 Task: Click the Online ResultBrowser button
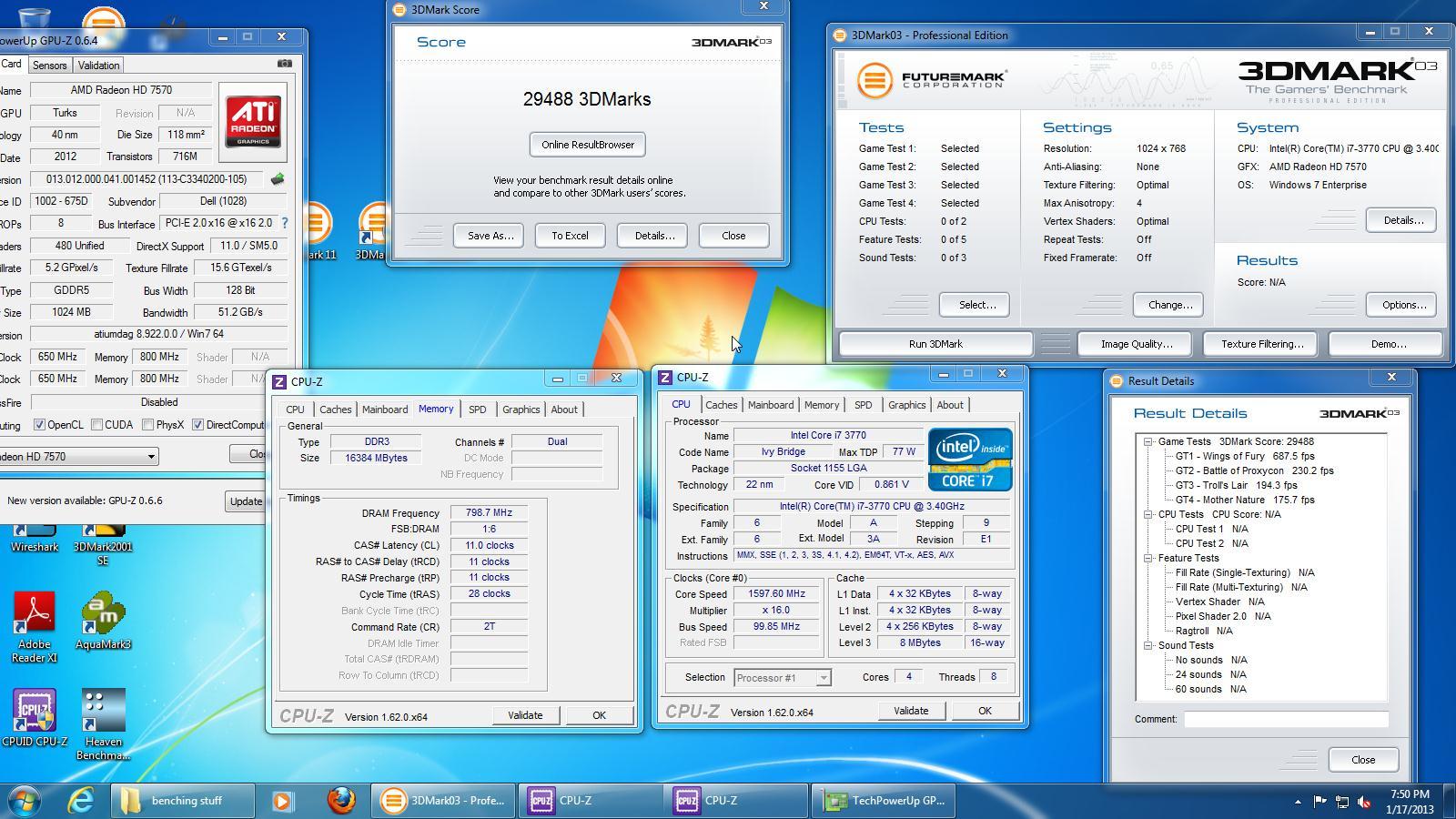(588, 145)
